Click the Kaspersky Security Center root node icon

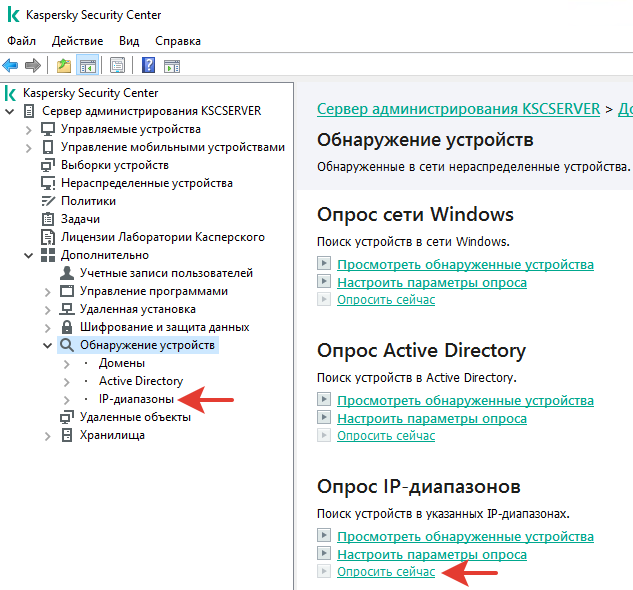point(10,93)
